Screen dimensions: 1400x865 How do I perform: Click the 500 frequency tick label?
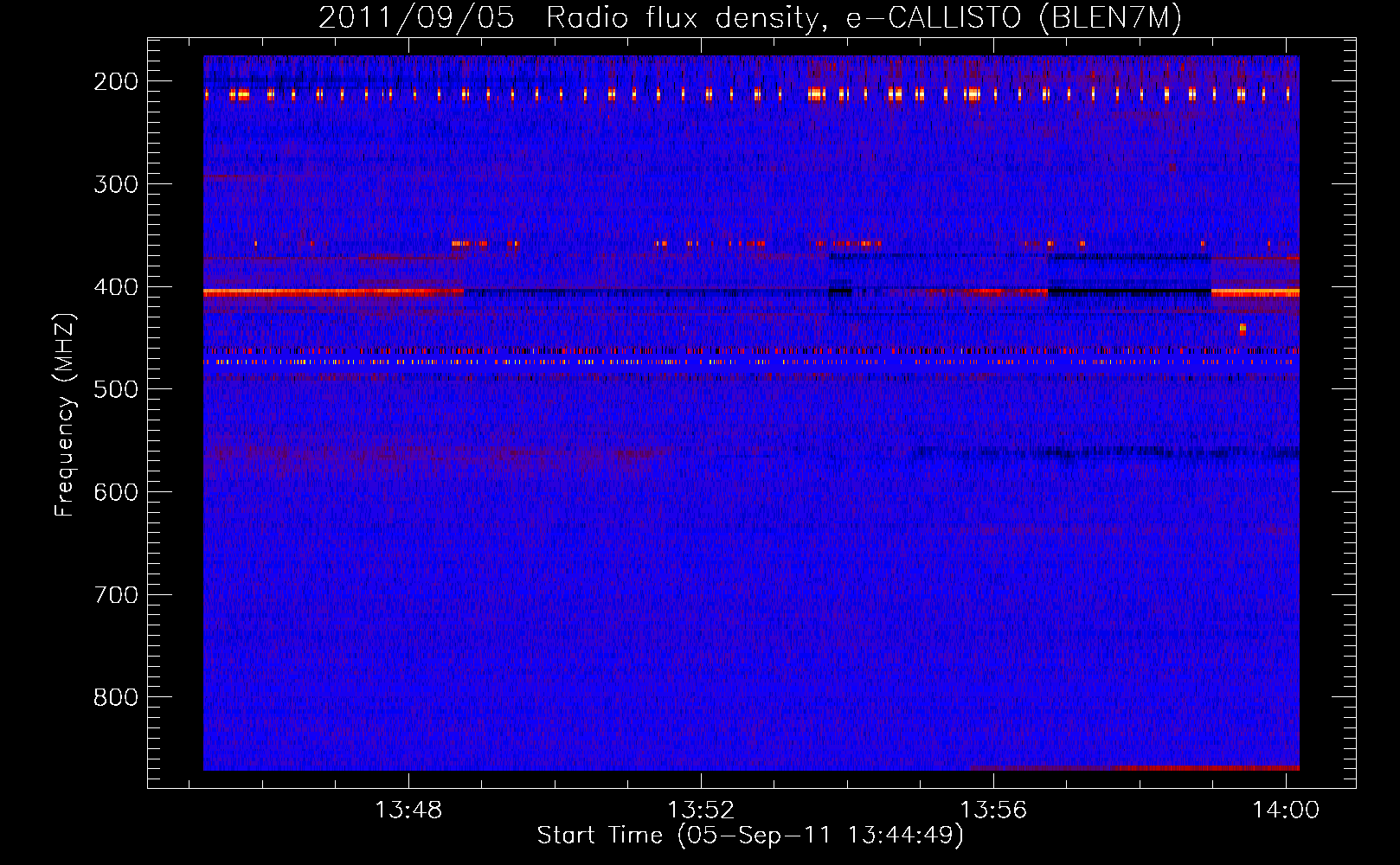[x=116, y=389]
